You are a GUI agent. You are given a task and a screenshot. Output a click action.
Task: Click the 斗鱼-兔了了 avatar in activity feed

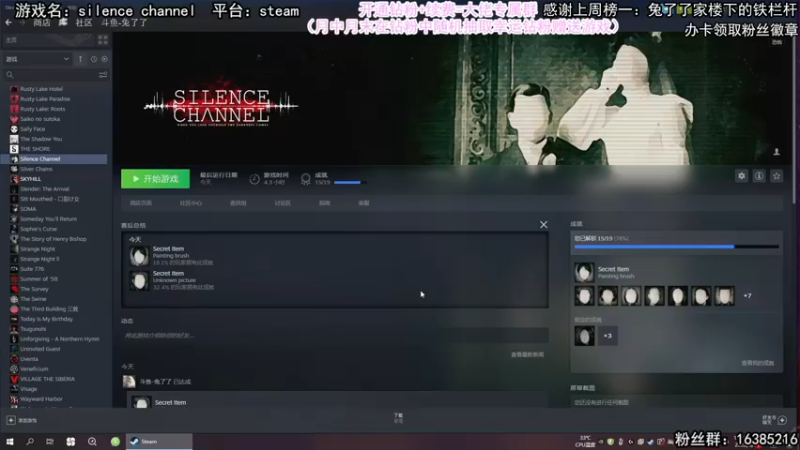[x=129, y=382]
